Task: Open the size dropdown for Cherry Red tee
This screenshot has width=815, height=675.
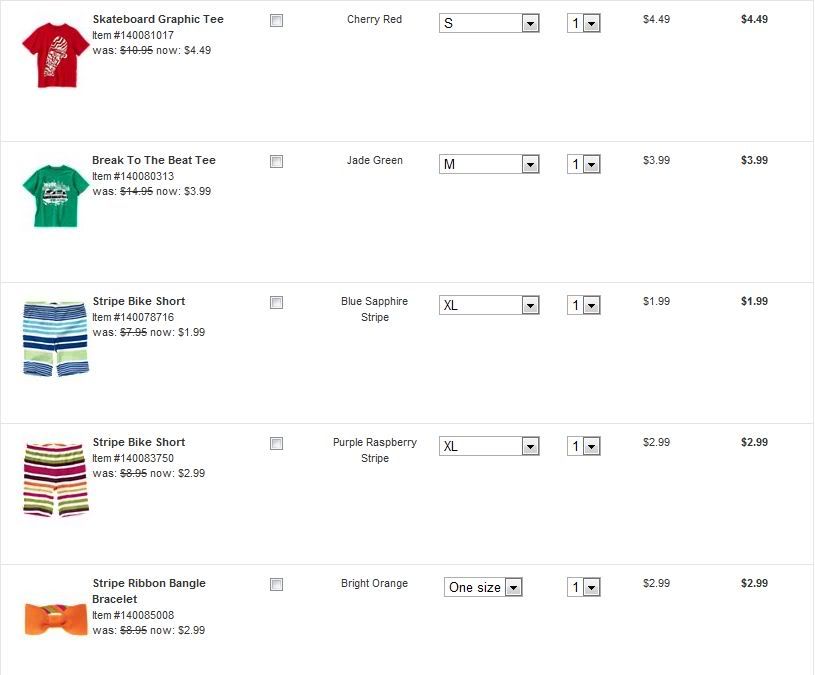Action: pos(489,23)
